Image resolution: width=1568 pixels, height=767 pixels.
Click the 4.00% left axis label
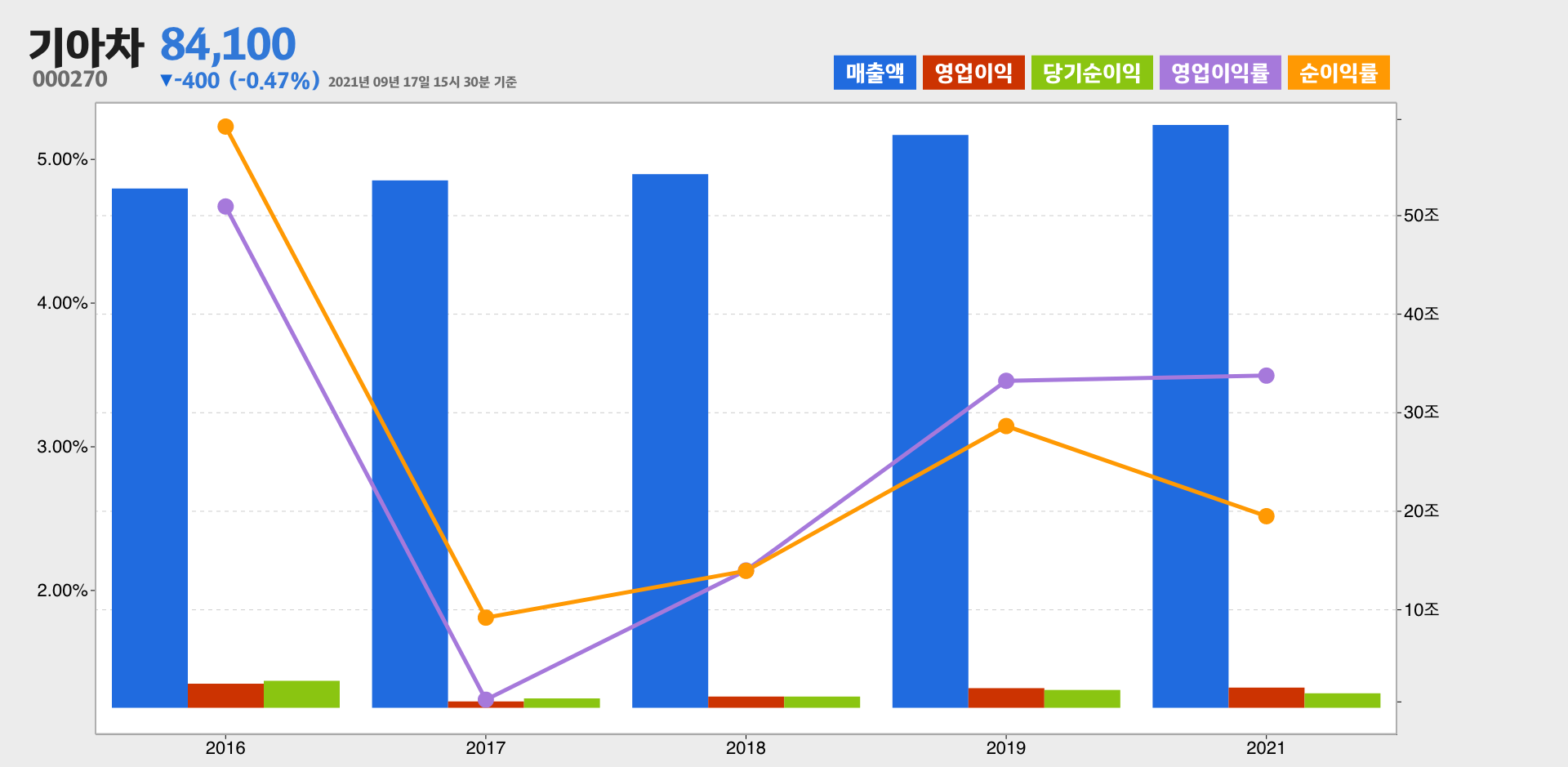(x=62, y=303)
